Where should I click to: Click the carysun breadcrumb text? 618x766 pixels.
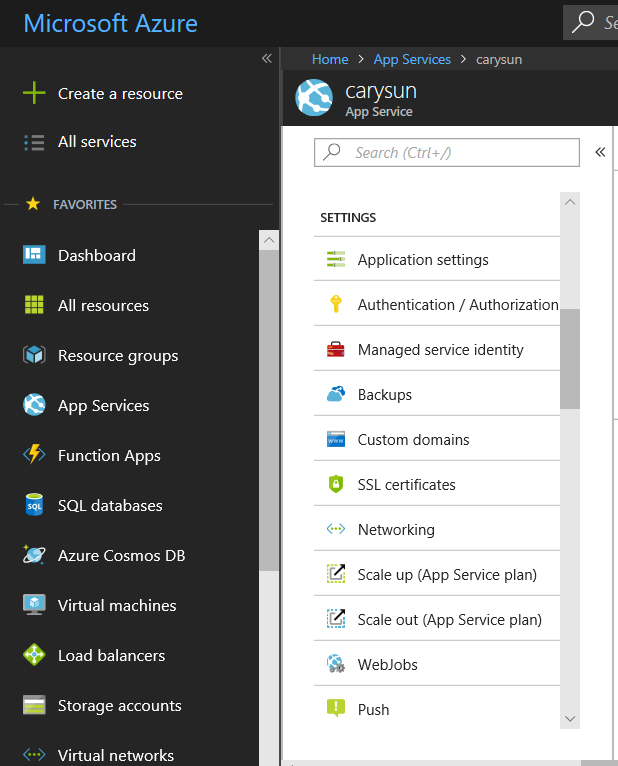499,60
